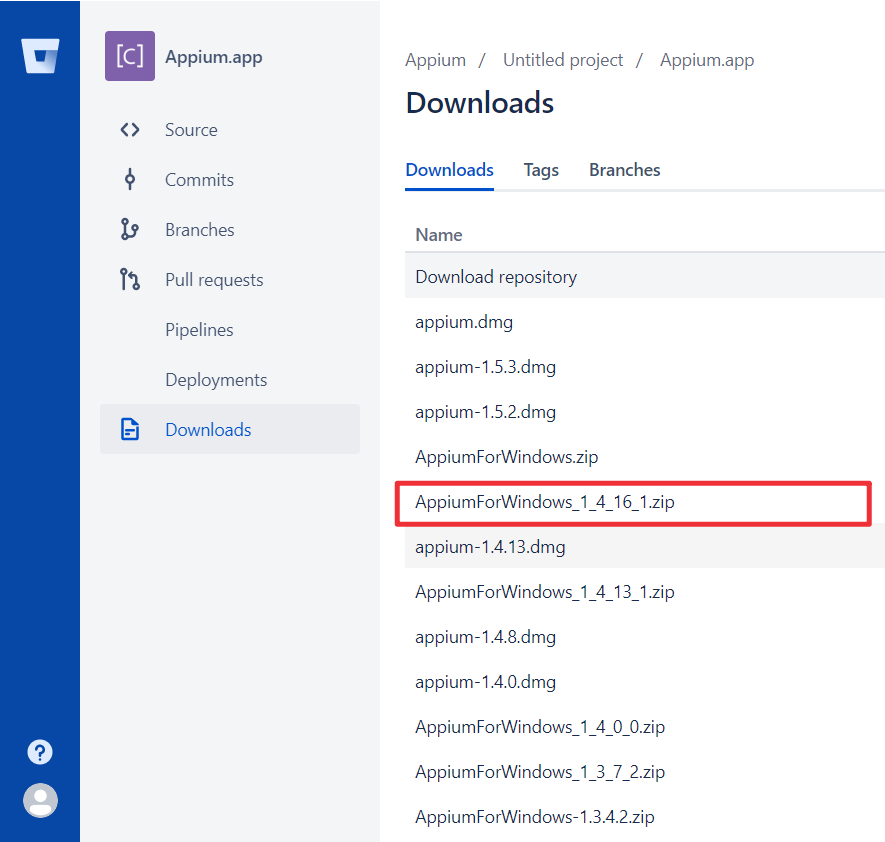
Task: Go to Source in the sidebar
Action: click(x=191, y=130)
